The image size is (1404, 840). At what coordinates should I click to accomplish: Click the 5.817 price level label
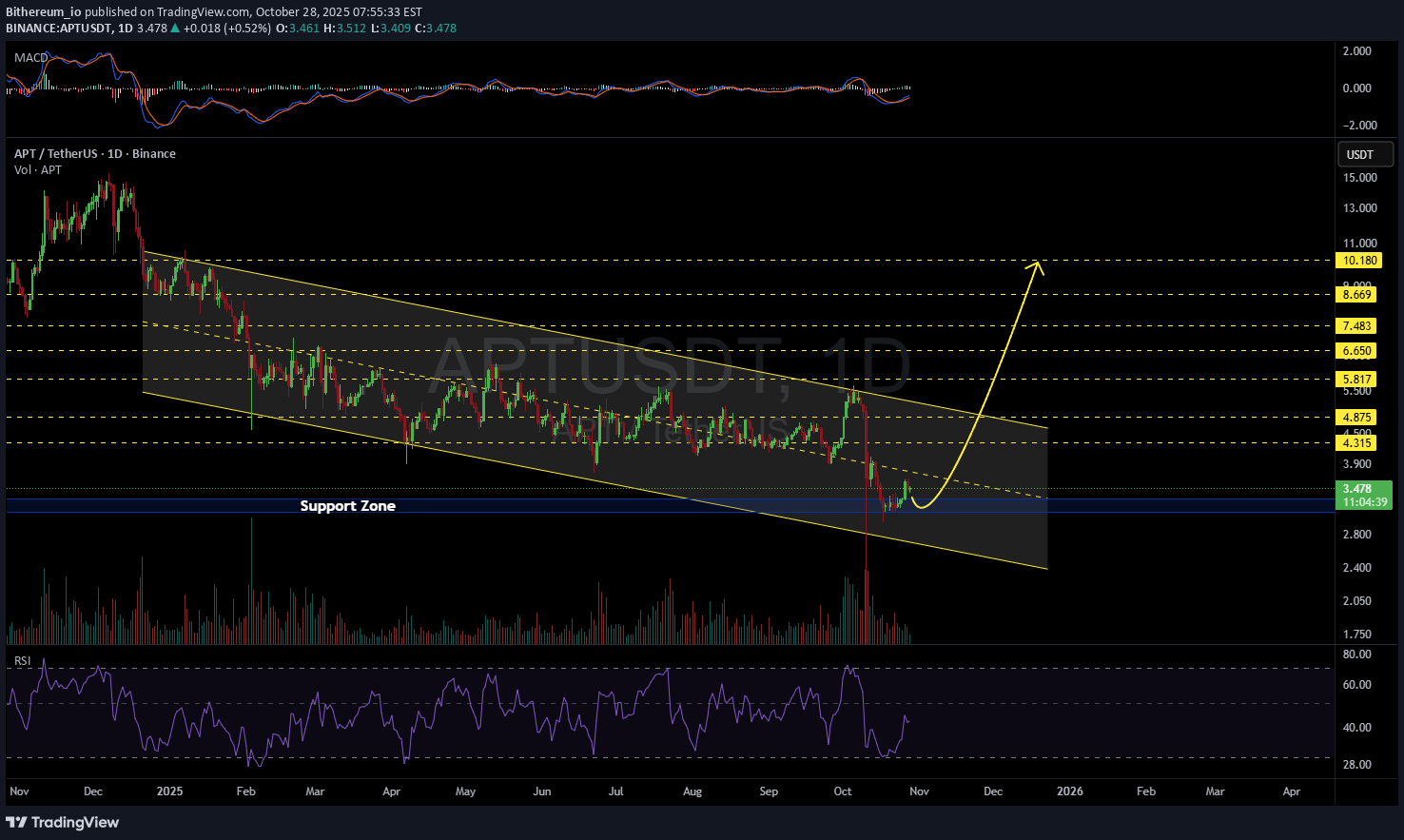click(x=1358, y=380)
